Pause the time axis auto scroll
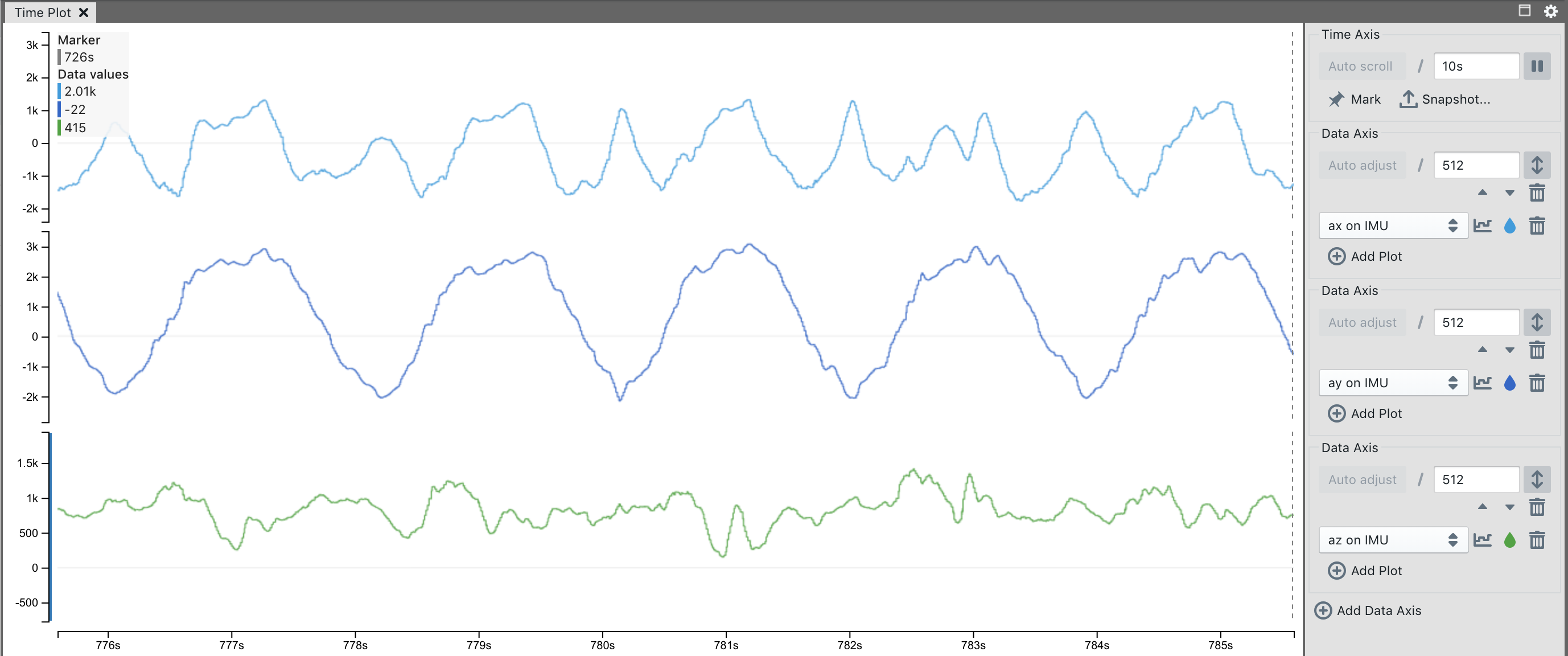 pyautogui.click(x=1536, y=67)
